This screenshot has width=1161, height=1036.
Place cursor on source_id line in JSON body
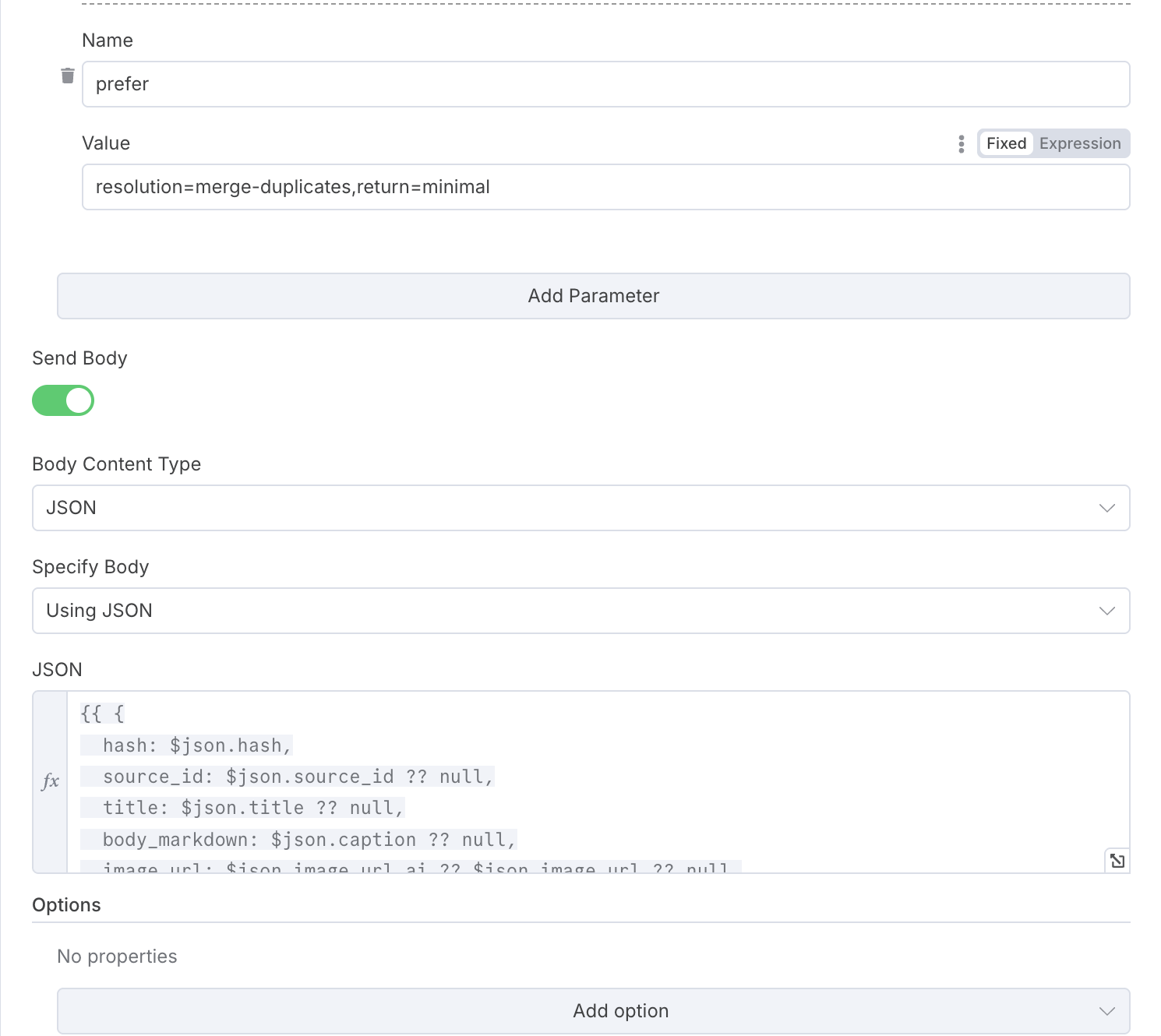click(x=298, y=777)
